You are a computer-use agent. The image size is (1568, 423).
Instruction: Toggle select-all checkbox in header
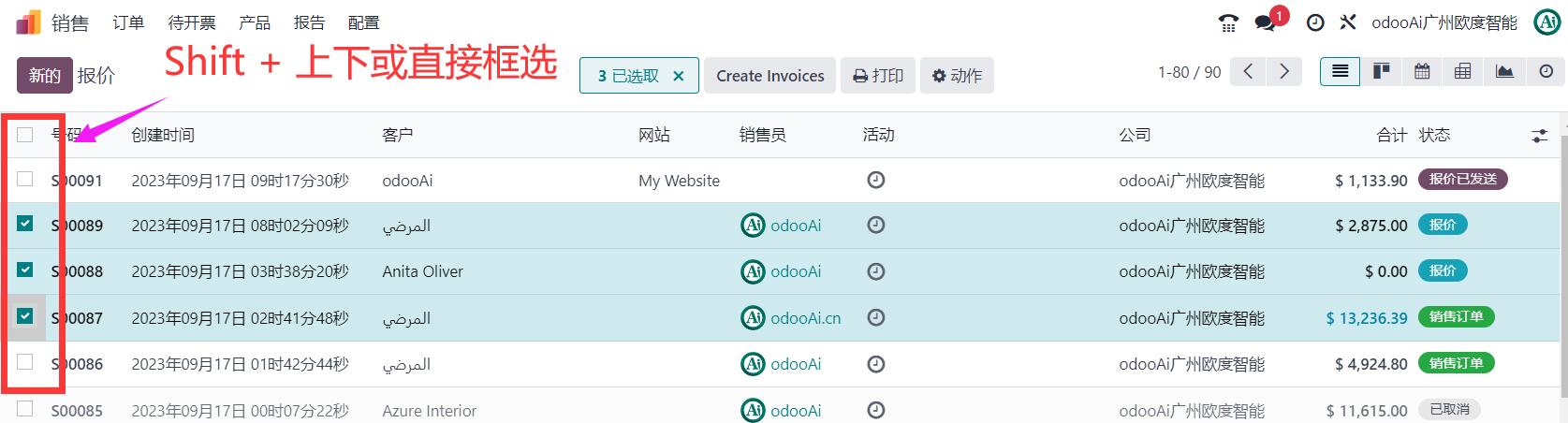point(25,135)
